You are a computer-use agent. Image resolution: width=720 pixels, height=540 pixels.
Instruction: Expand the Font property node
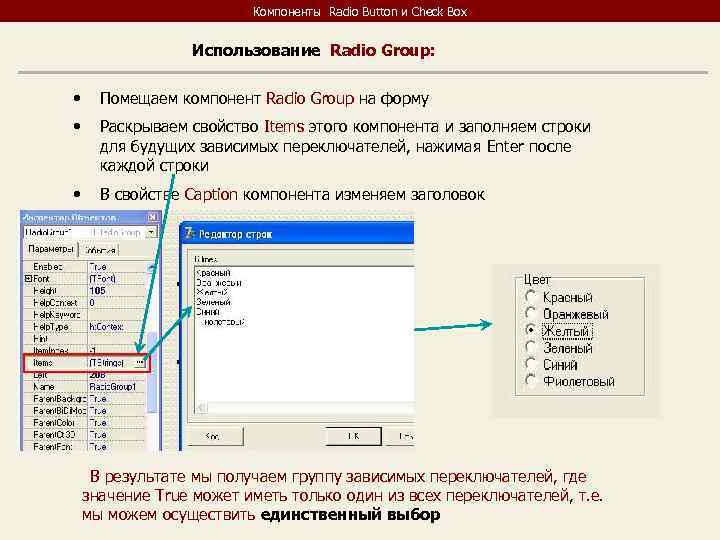[x=28, y=278]
